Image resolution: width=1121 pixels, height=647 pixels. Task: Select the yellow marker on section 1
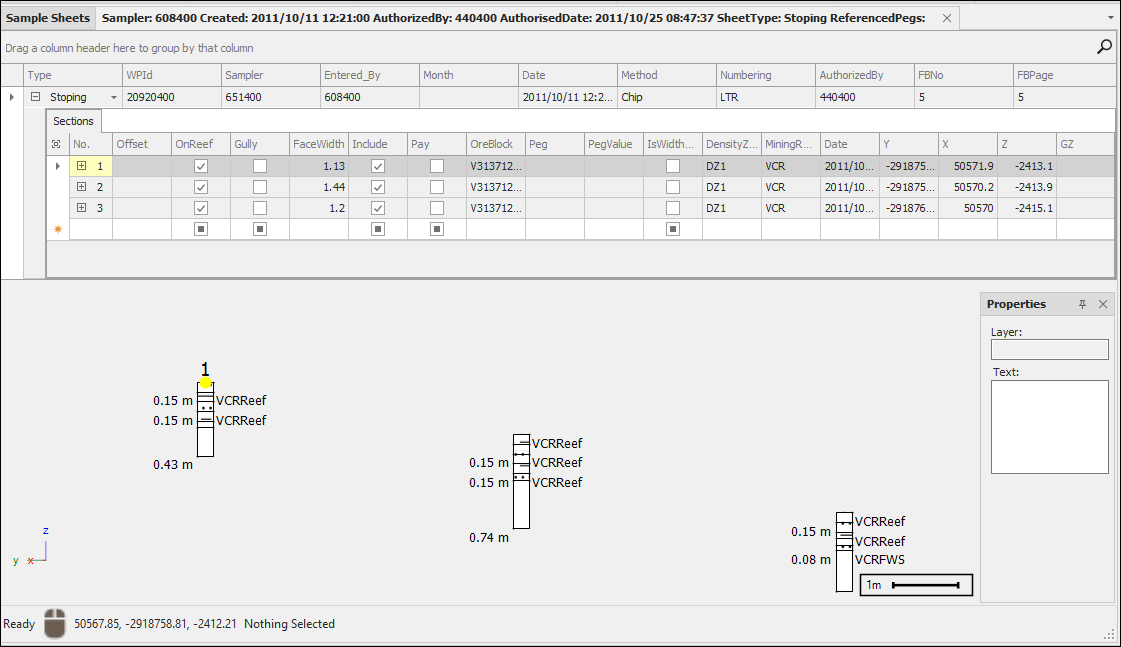205,383
